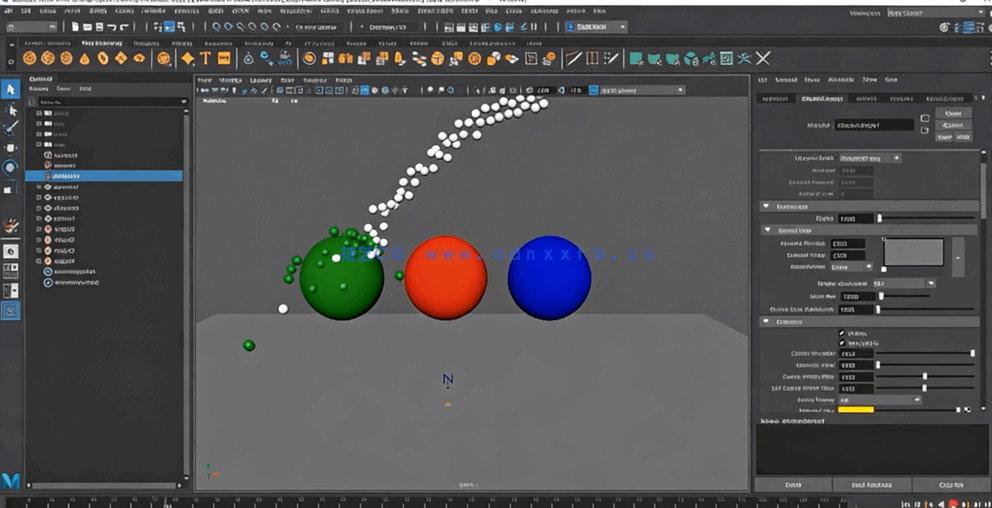Viewport: 992px width, 508px height.
Task: Activate the Paint Selection brush tool
Action: [x=11, y=128]
